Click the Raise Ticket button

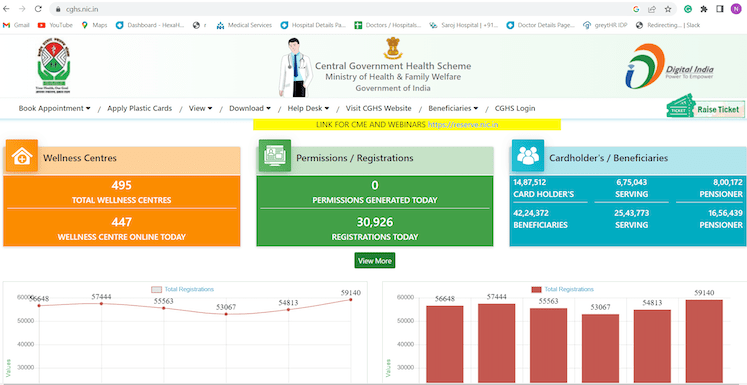click(706, 108)
